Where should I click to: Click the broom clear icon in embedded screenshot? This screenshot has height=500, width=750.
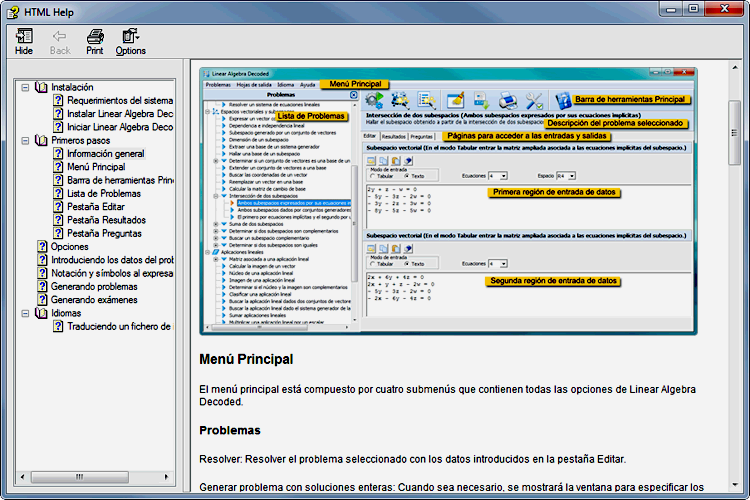[455, 100]
